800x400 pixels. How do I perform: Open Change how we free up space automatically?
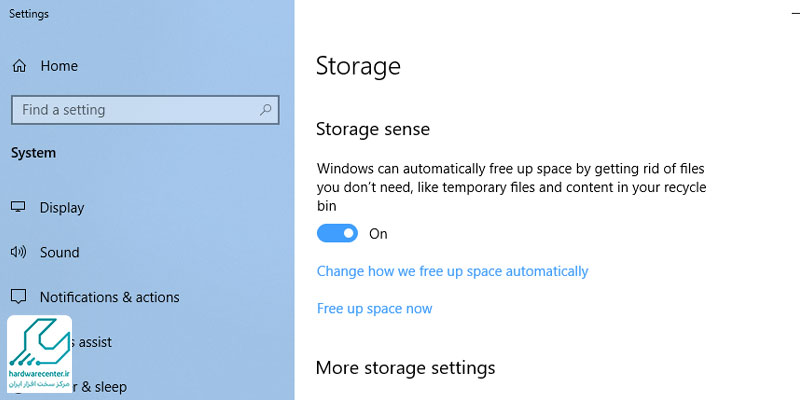point(452,271)
